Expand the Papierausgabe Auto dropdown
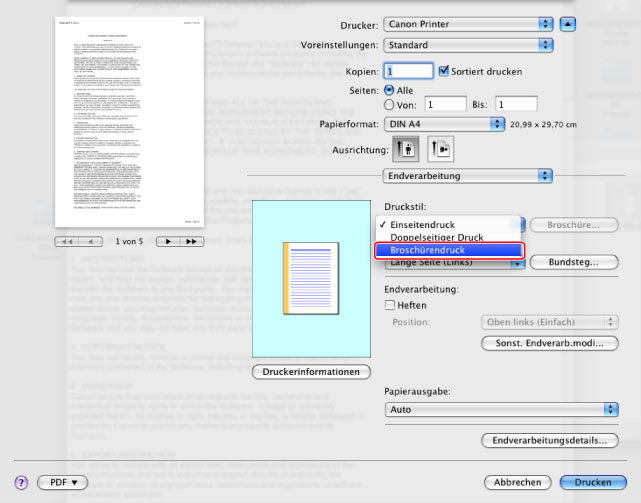This screenshot has height=503, width=641. (501, 410)
